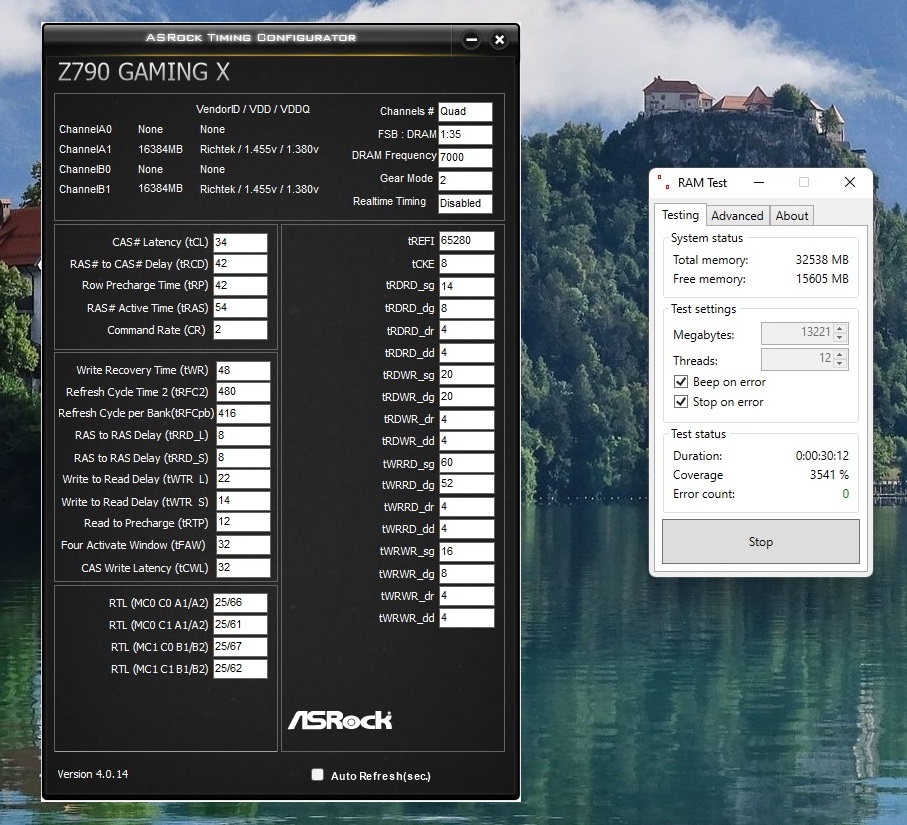Click the CAS Write Latency (tCWL) field
Screen dimensions: 907x825
[243, 568]
